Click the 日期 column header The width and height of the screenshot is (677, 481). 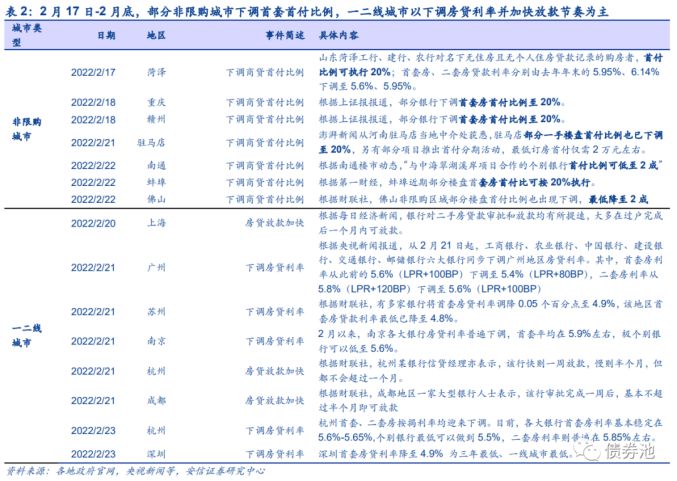tap(106, 35)
